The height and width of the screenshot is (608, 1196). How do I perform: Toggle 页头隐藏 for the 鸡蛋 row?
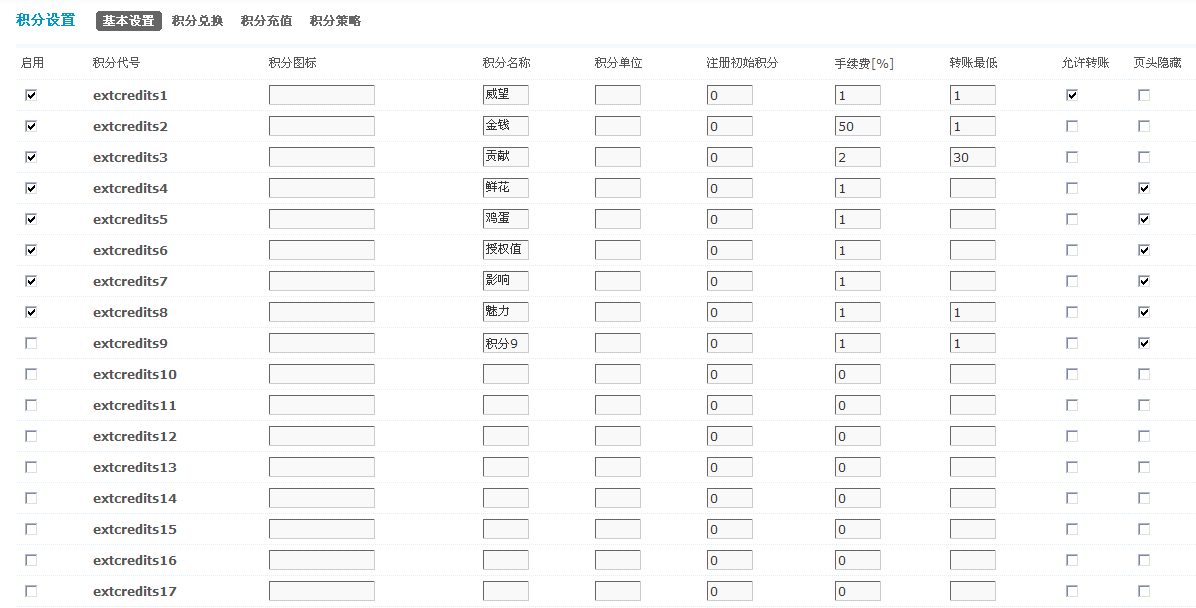tap(1143, 218)
